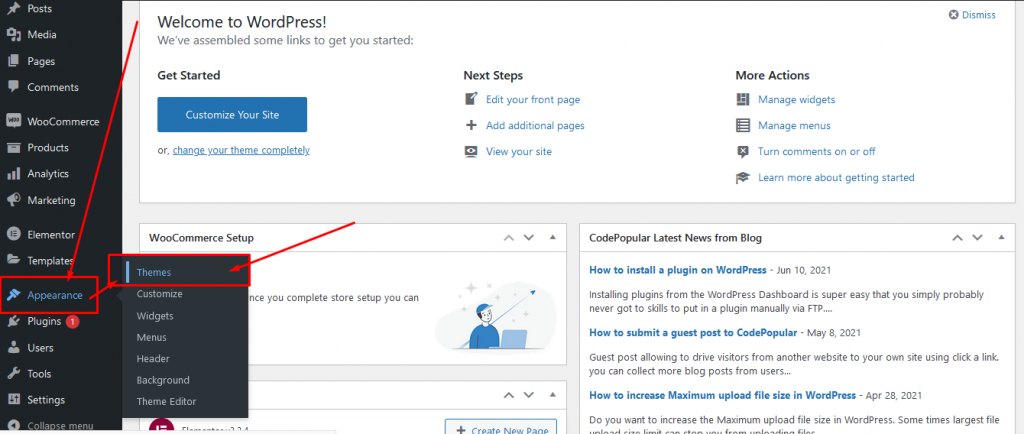Follow the change your theme completely link
Viewport: 1024px width, 434px height.
click(241, 150)
